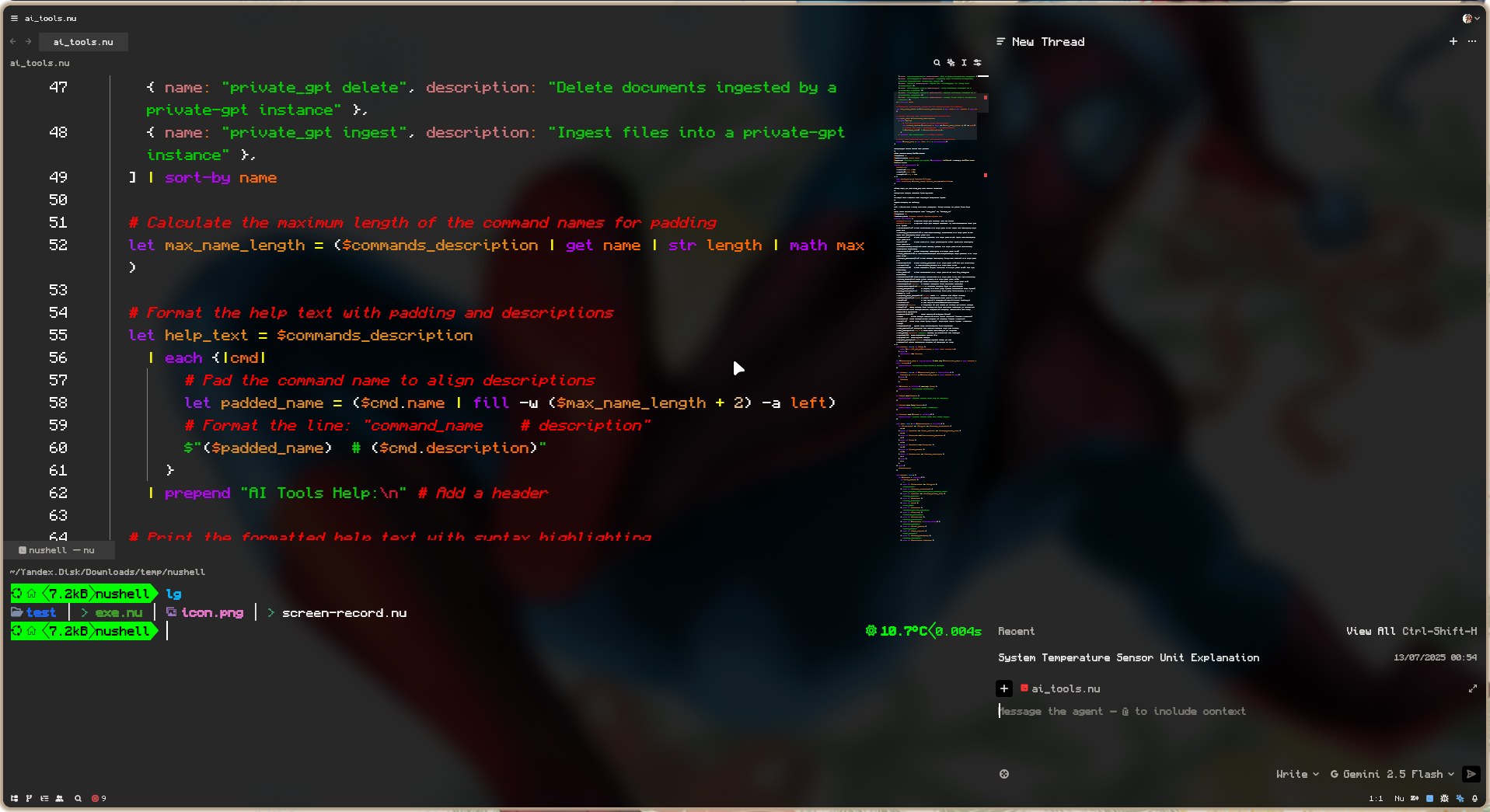Image resolution: width=1490 pixels, height=812 pixels.
Task: Click the follow agent crosshair icon
Action: tap(1004, 774)
